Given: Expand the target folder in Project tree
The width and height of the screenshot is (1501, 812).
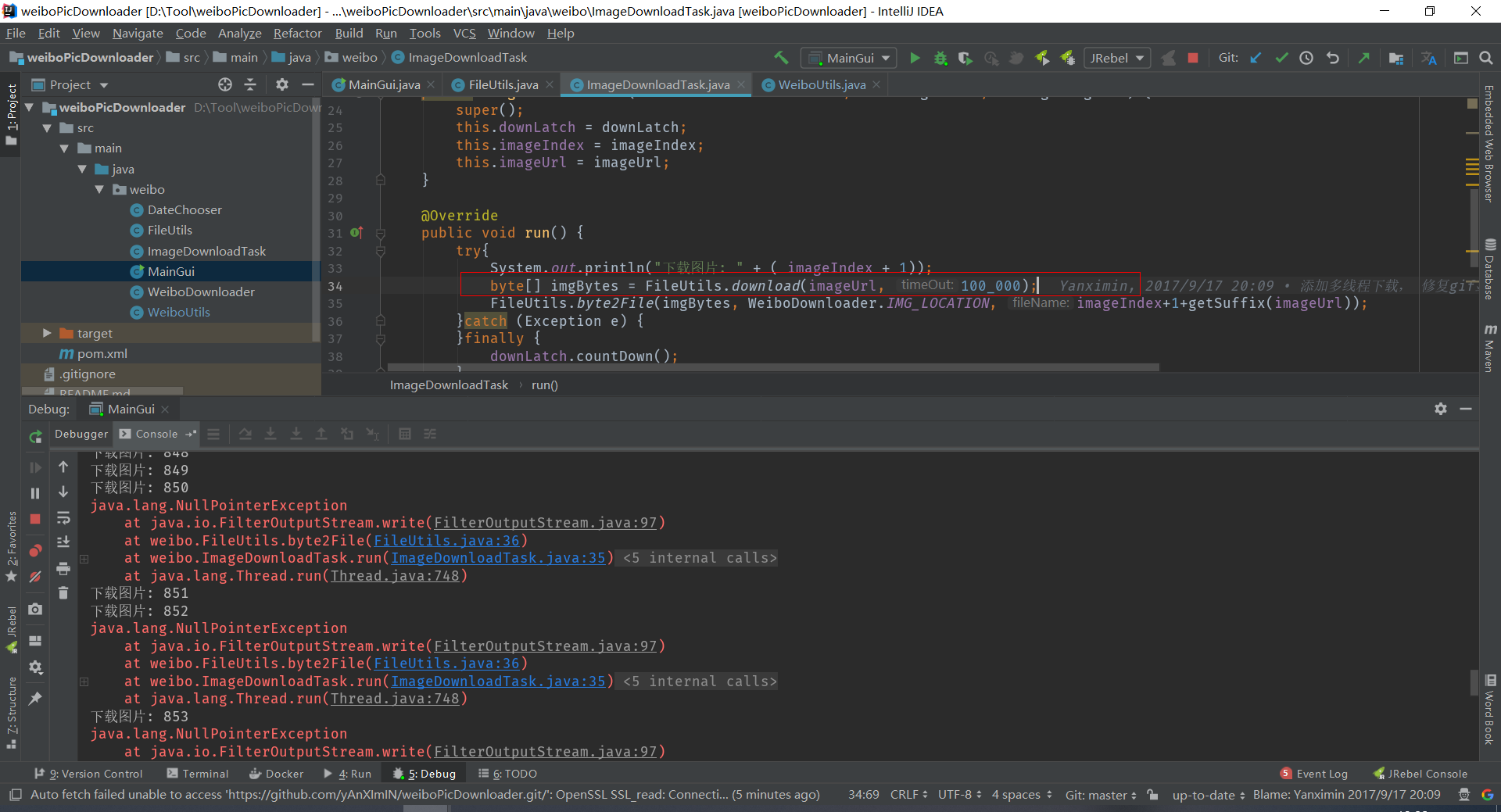Looking at the screenshot, I should pyautogui.click(x=47, y=333).
